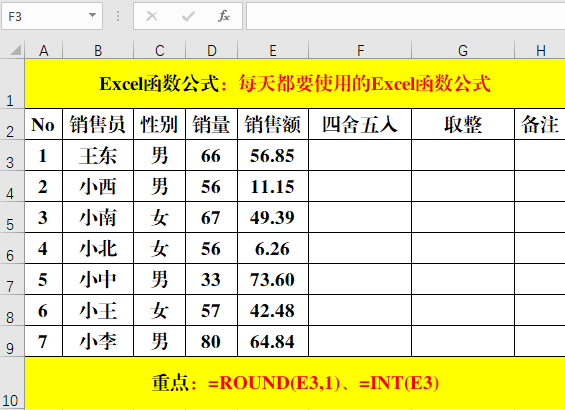565x410 pixels.
Task: Click the sales amount cell '56.85'
Action: (x=273, y=155)
